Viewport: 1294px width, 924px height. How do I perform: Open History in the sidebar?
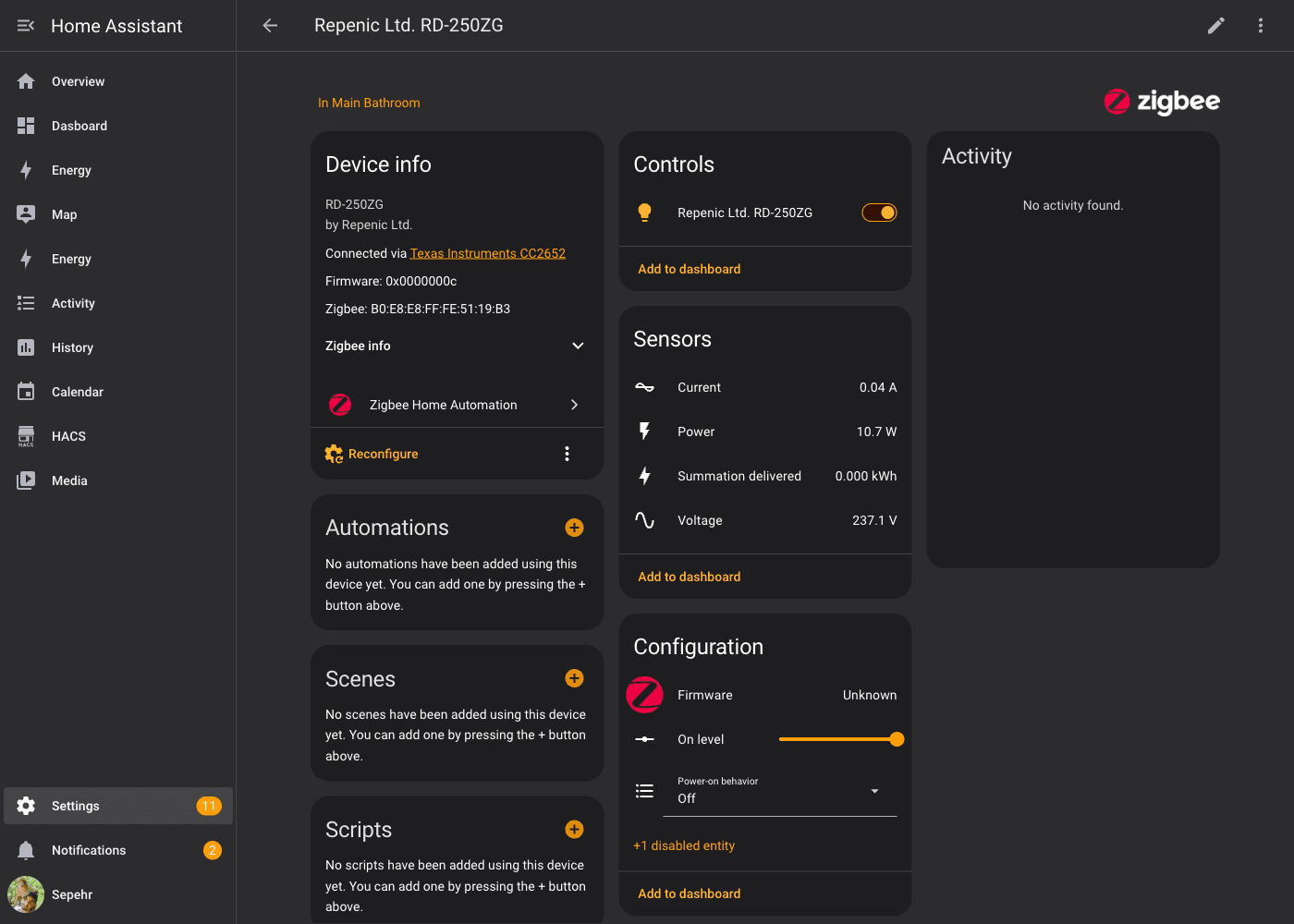(x=118, y=347)
